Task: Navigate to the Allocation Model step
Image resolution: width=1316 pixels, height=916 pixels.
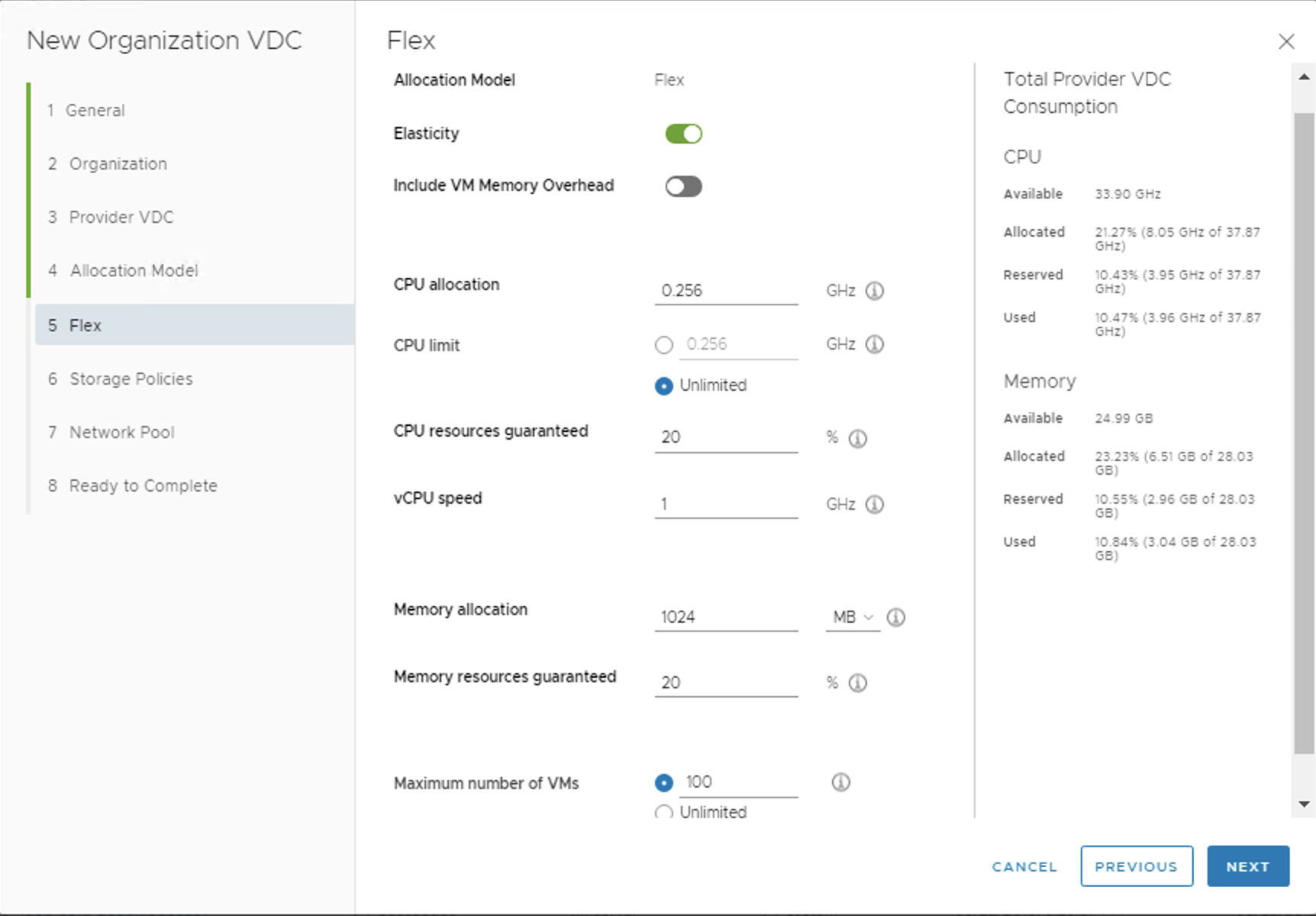Action: point(134,271)
